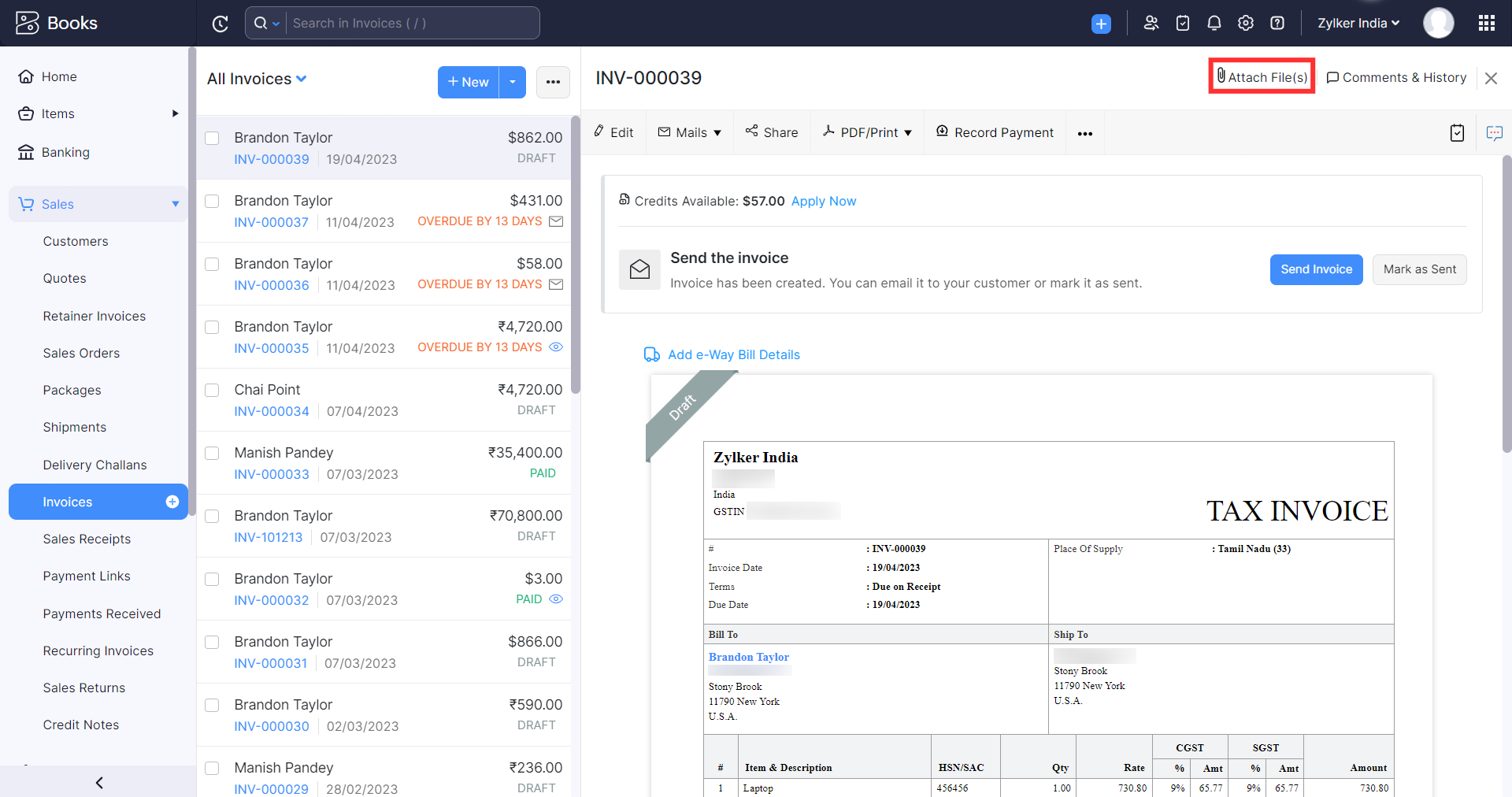Open Customers in the Sales menu
The width and height of the screenshot is (1512, 797).
(x=76, y=241)
